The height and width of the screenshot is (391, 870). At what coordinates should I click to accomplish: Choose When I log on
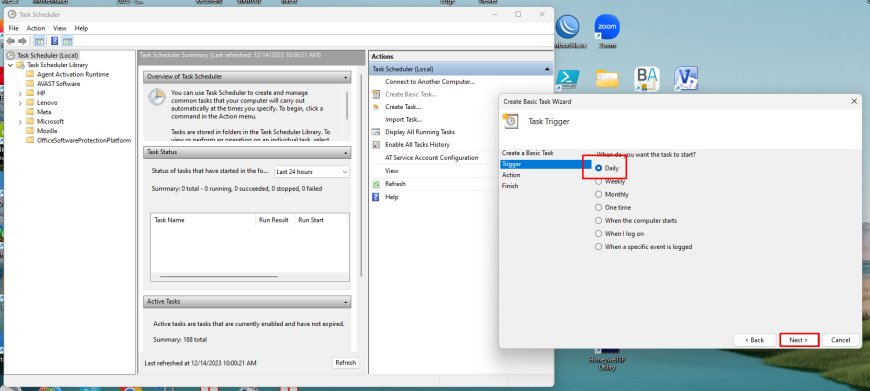pyautogui.click(x=599, y=234)
